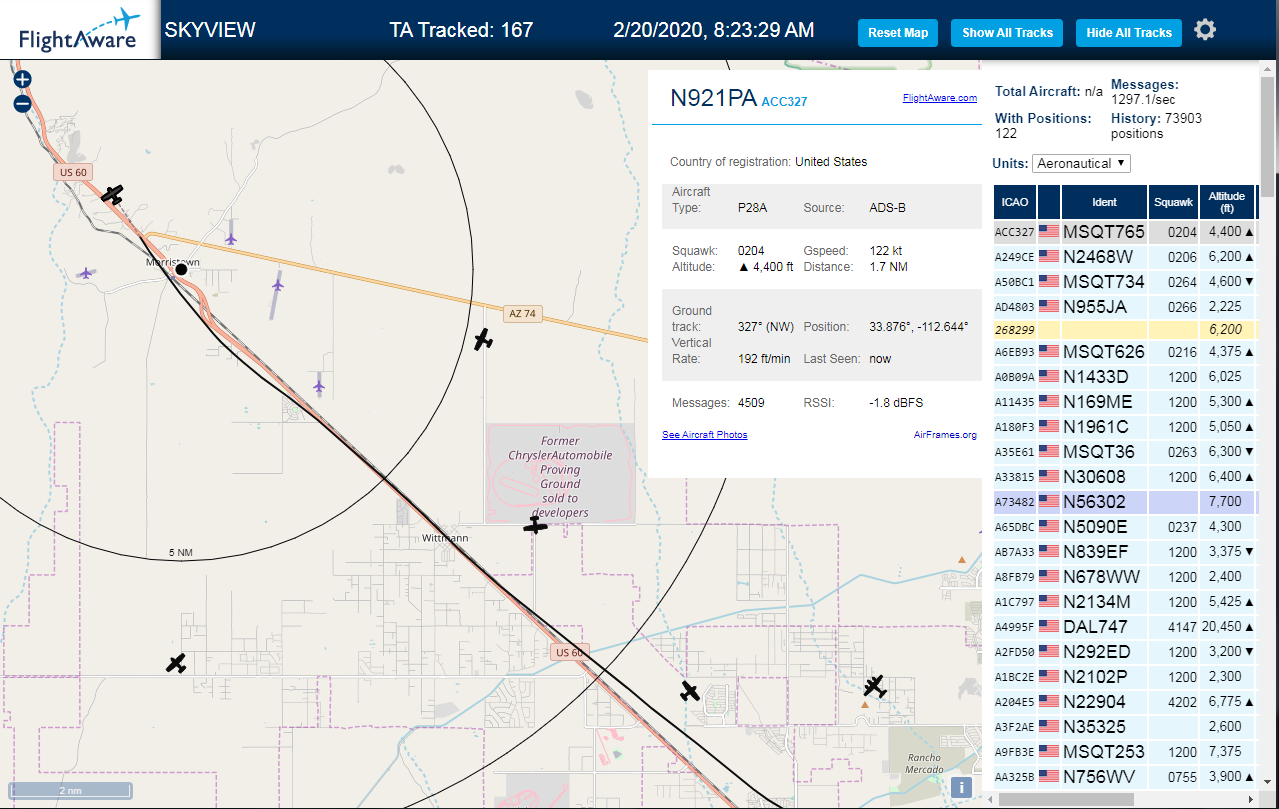Screen dimensions: 1279x809
Task: Click the Wittmann town label on map
Action: click(445, 538)
